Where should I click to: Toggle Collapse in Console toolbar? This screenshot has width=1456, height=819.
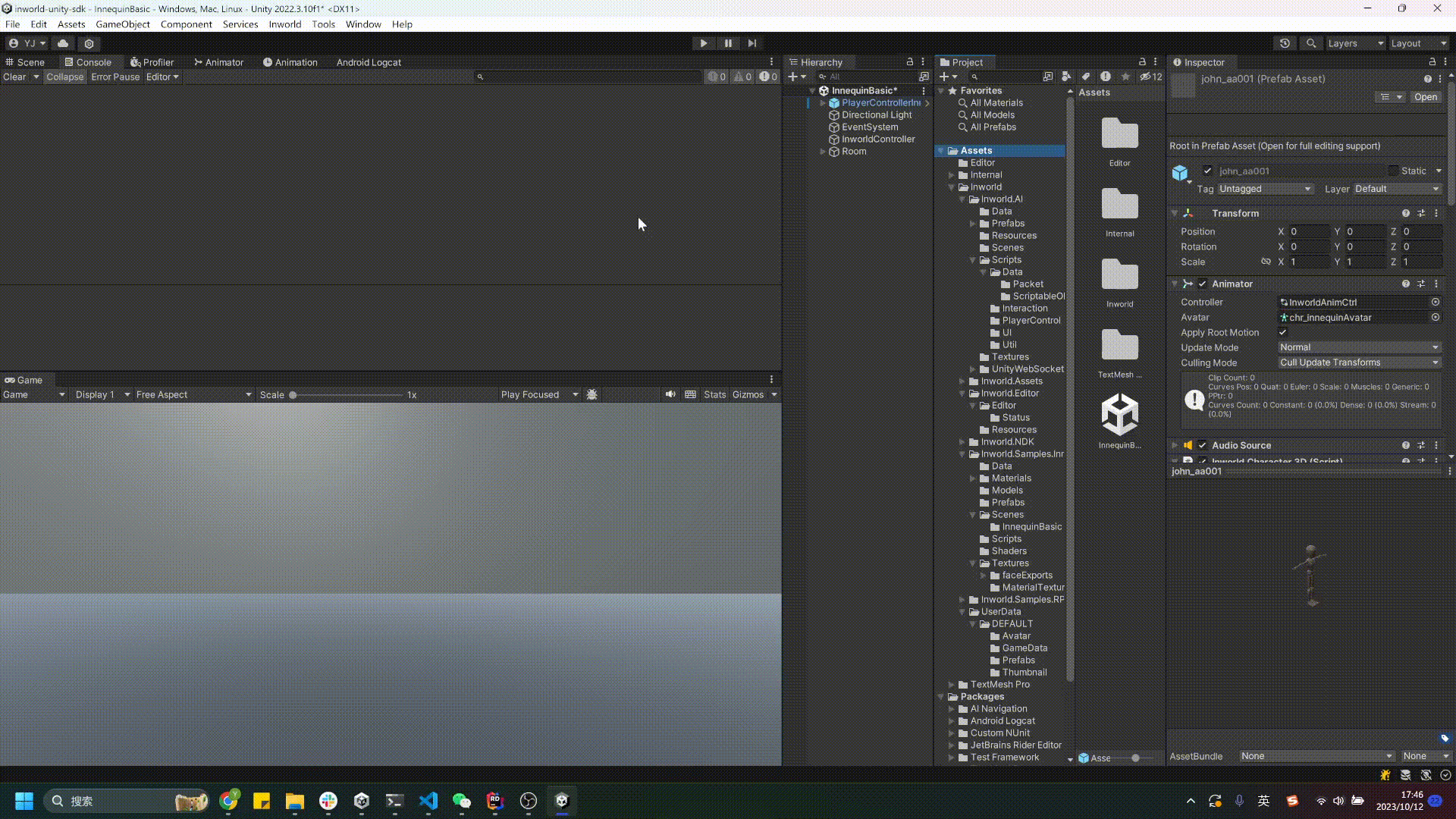point(64,77)
